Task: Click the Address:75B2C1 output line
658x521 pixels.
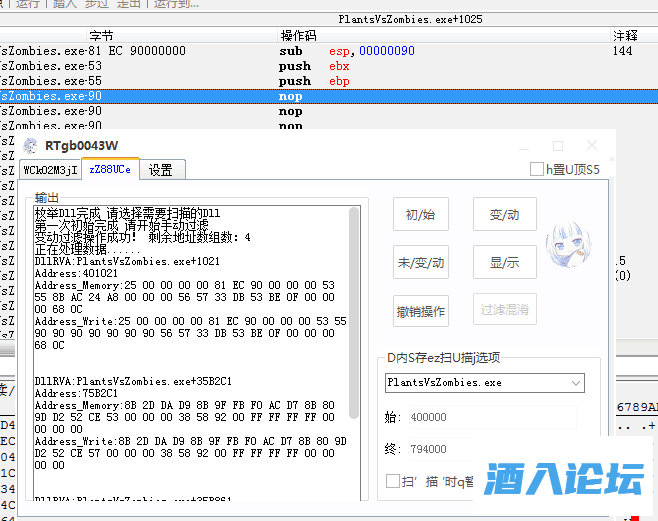Action: click(x=76, y=393)
